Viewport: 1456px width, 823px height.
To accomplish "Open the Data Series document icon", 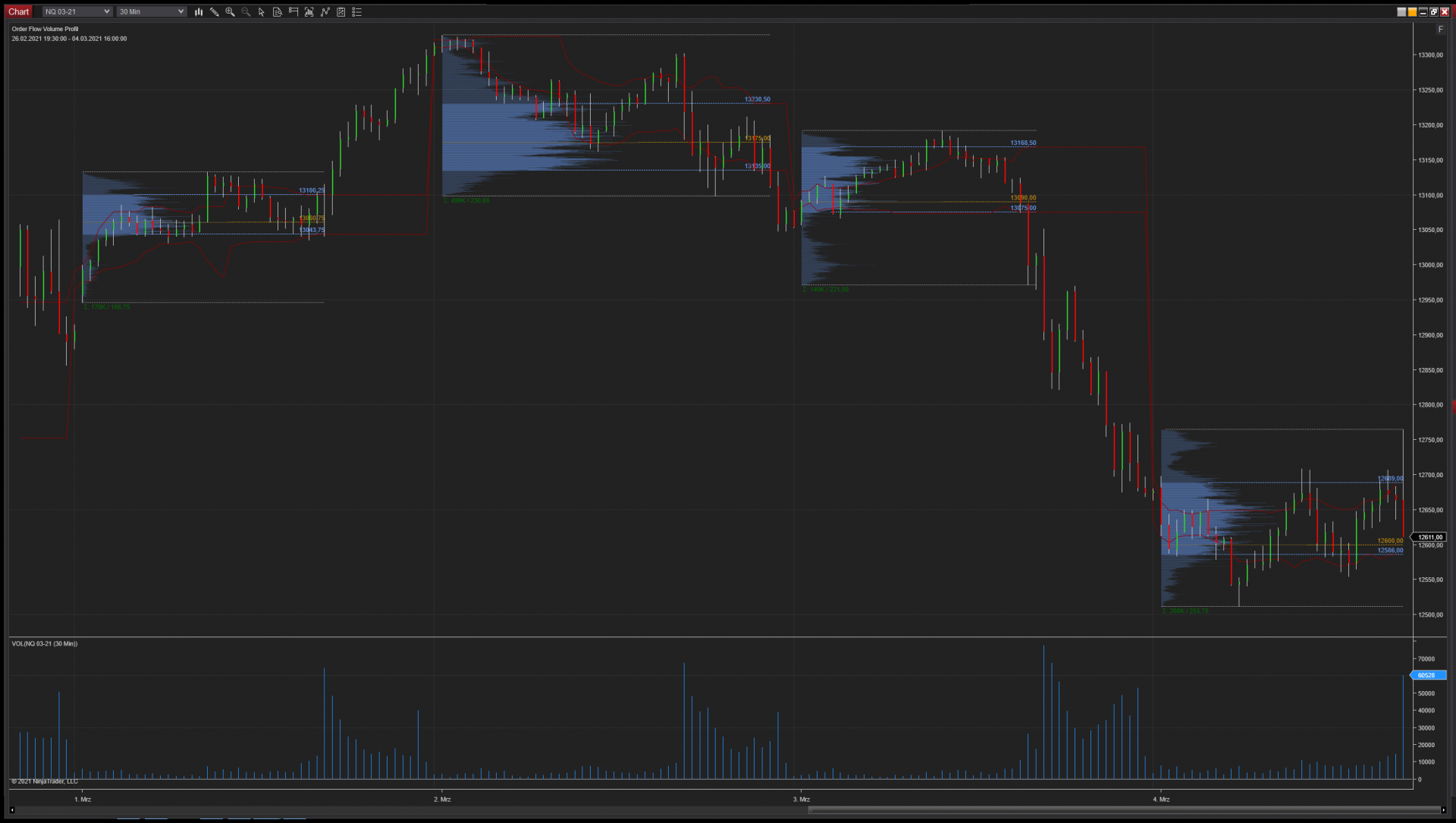I will 278,12.
